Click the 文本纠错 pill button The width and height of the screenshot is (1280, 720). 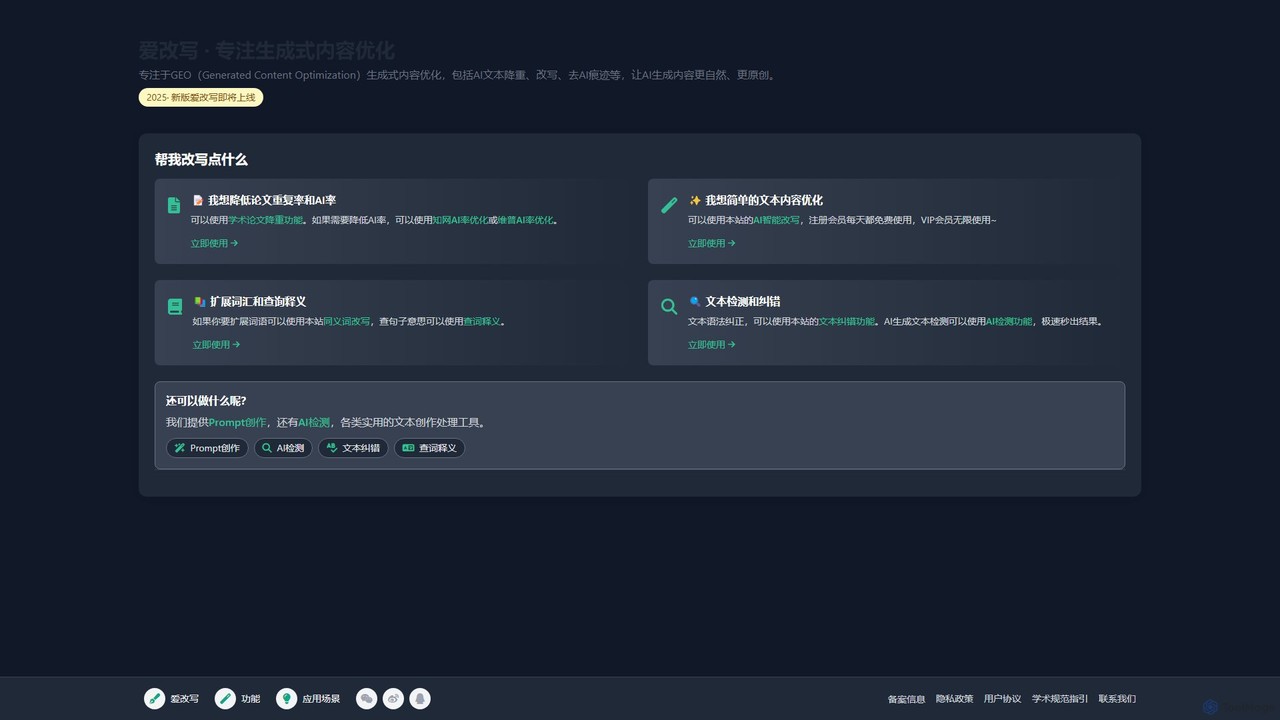coord(353,448)
